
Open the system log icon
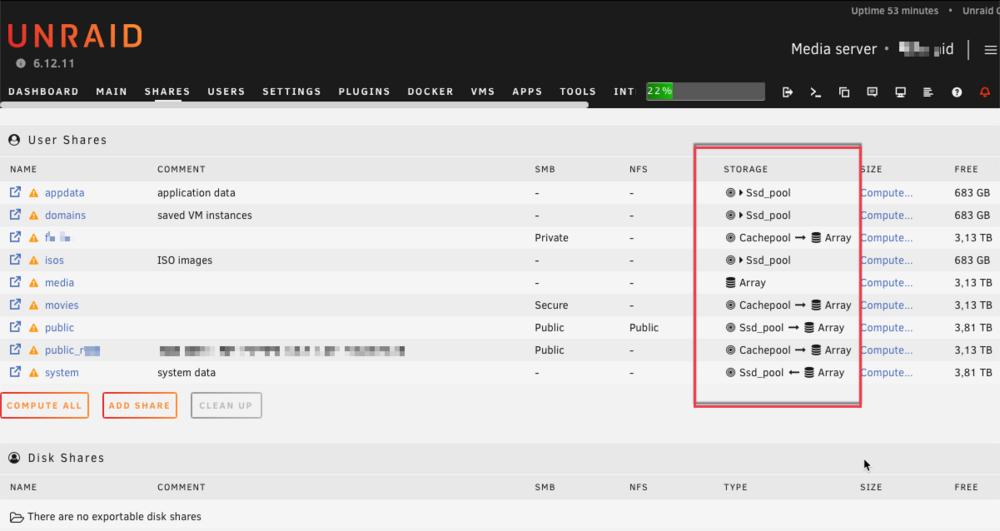click(x=928, y=92)
